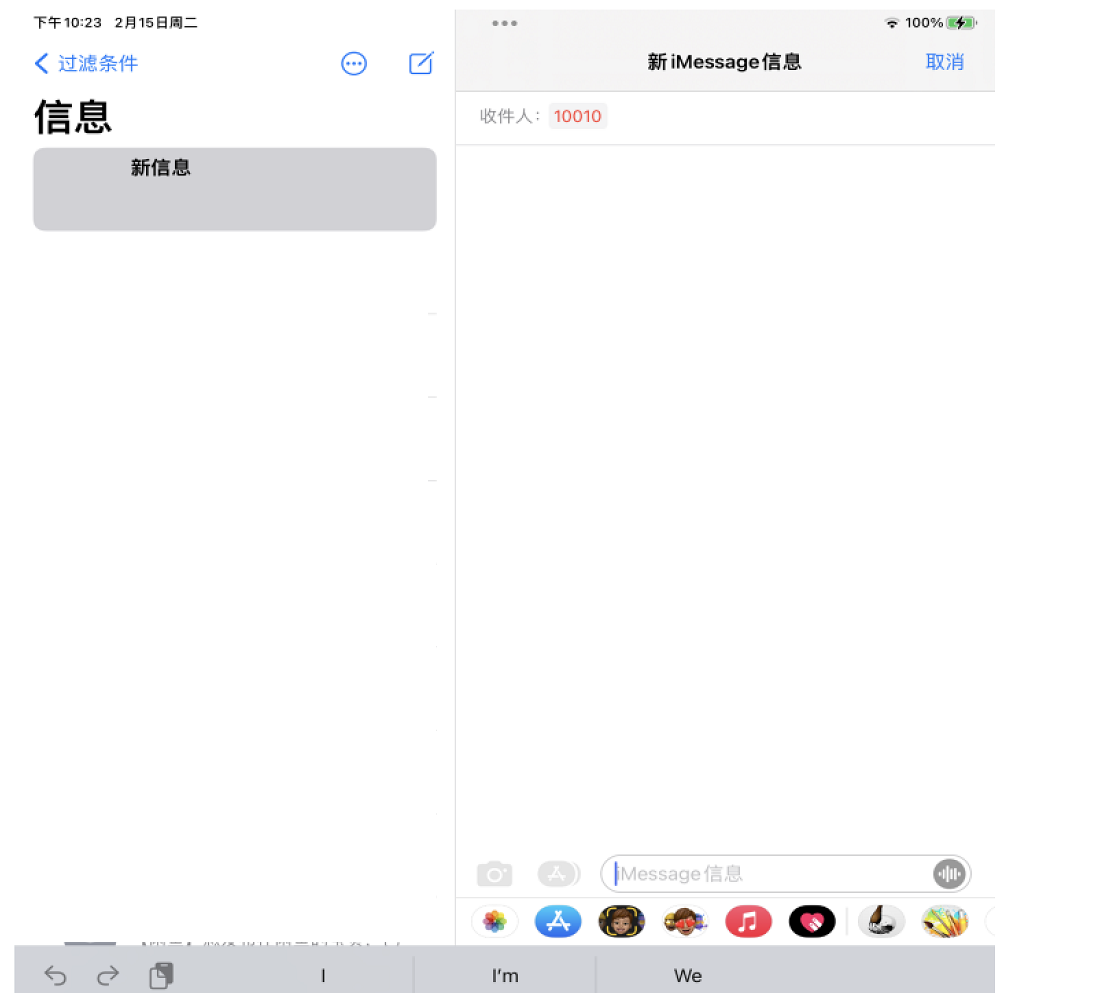Image resolution: width=1100 pixels, height=993 pixels.
Task: Select the 10010 recipient chip
Action: coord(577,116)
